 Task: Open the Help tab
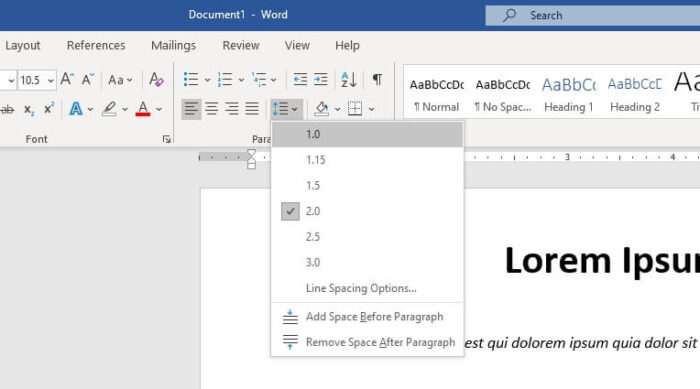coord(347,46)
